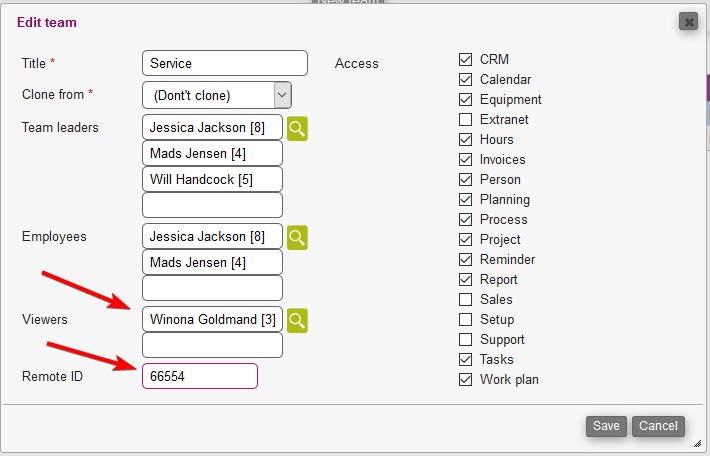710x456 pixels.
Task: Click the Viewers search magnifier icon
Action: (x=297, y=320)
